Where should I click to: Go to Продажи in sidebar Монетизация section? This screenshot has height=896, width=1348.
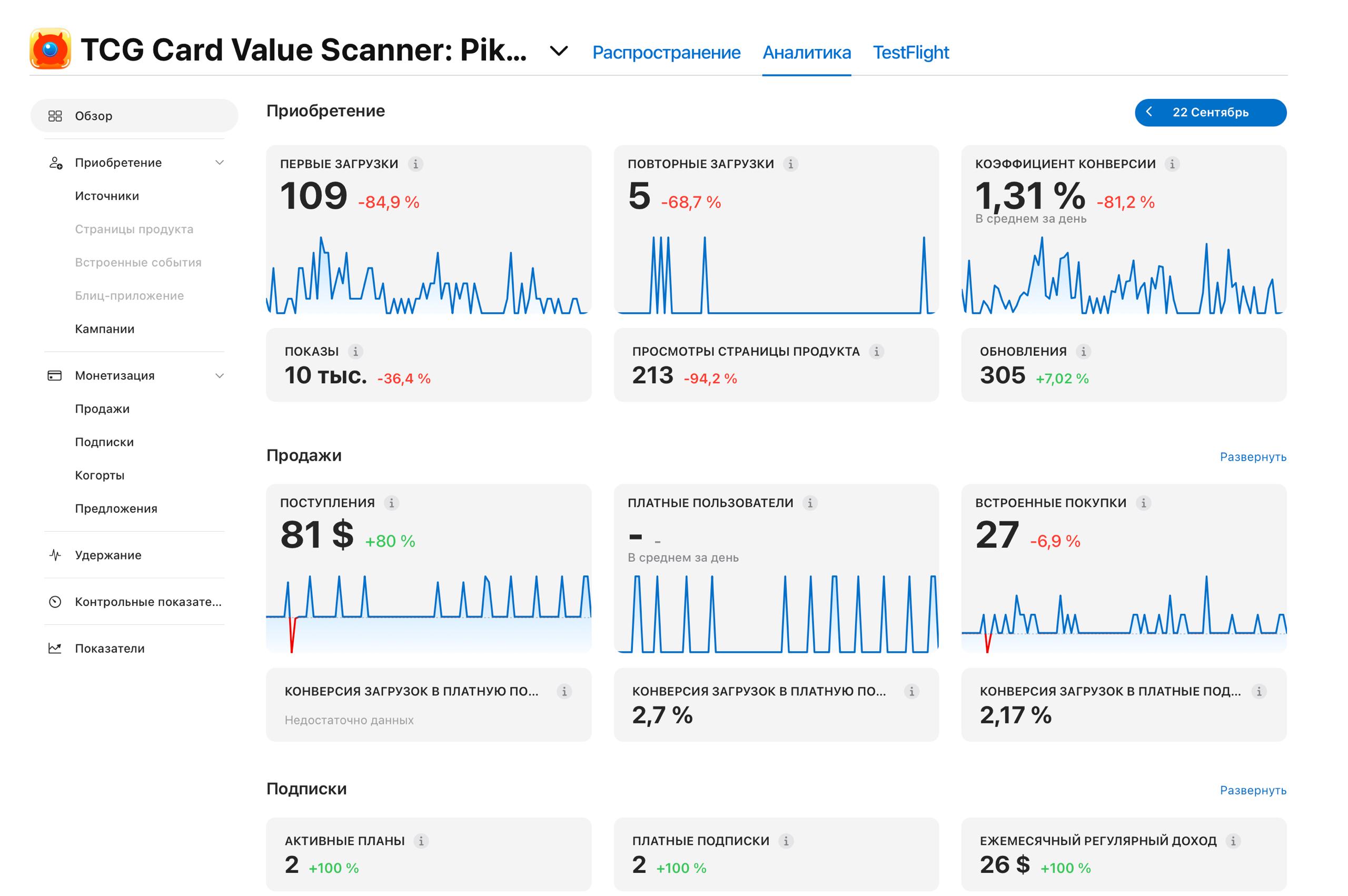pos(102,409)
